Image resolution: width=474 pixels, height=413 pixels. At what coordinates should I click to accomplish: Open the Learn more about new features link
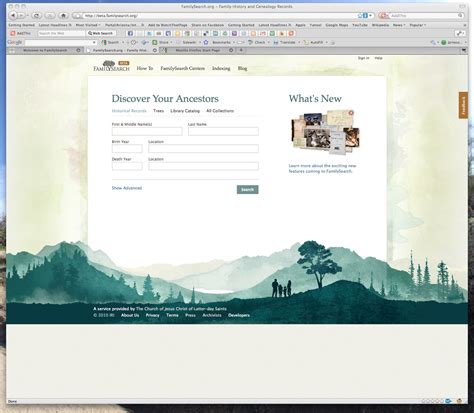pyautogui.click(x=322, y=168)
